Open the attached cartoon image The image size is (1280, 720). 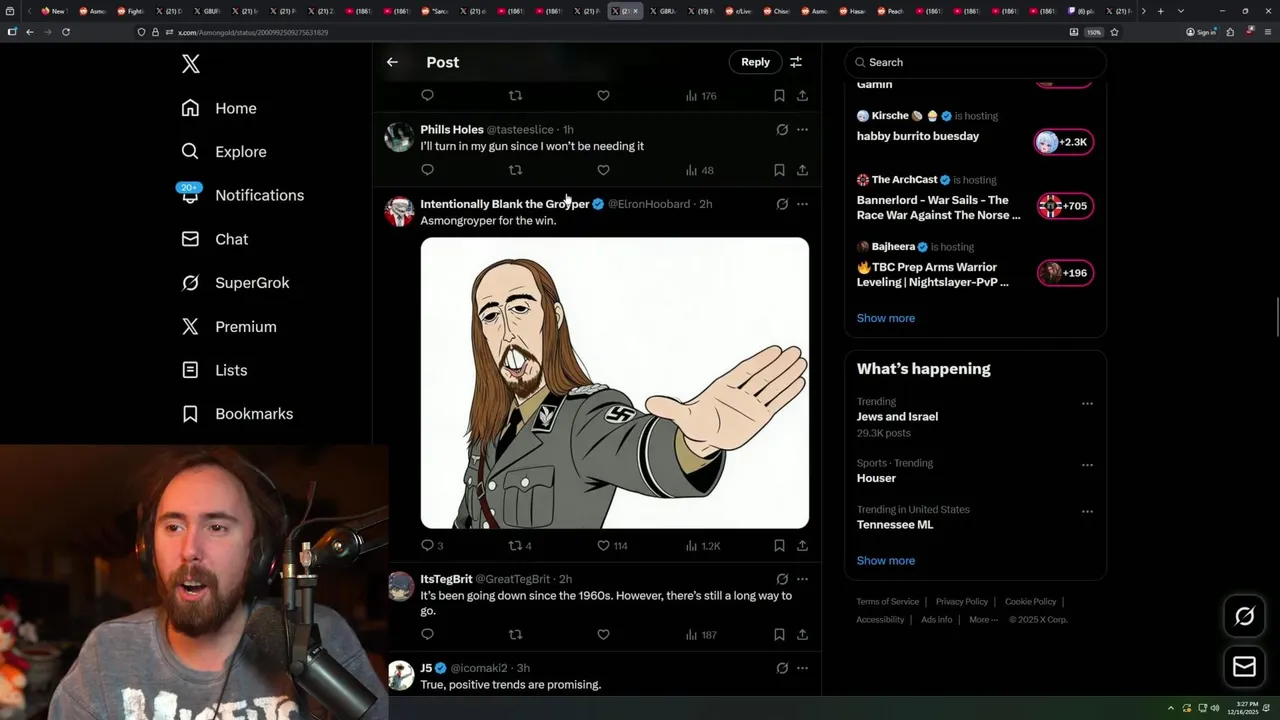pyautogui.click(x=615, y=383)
